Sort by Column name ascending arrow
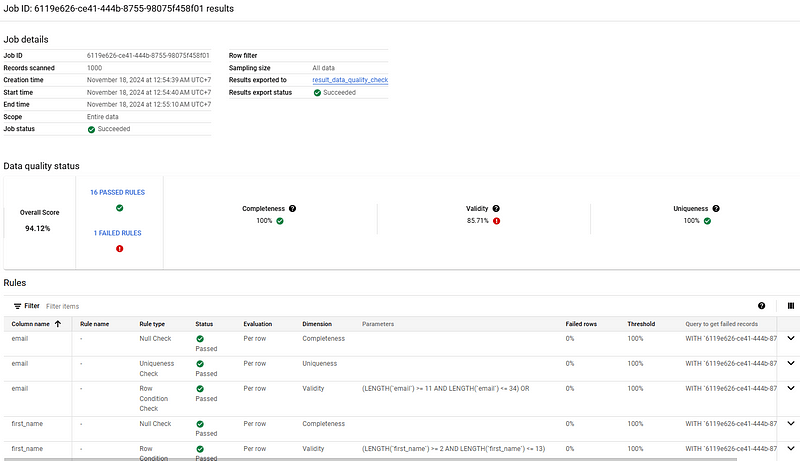 pos(58,324)
